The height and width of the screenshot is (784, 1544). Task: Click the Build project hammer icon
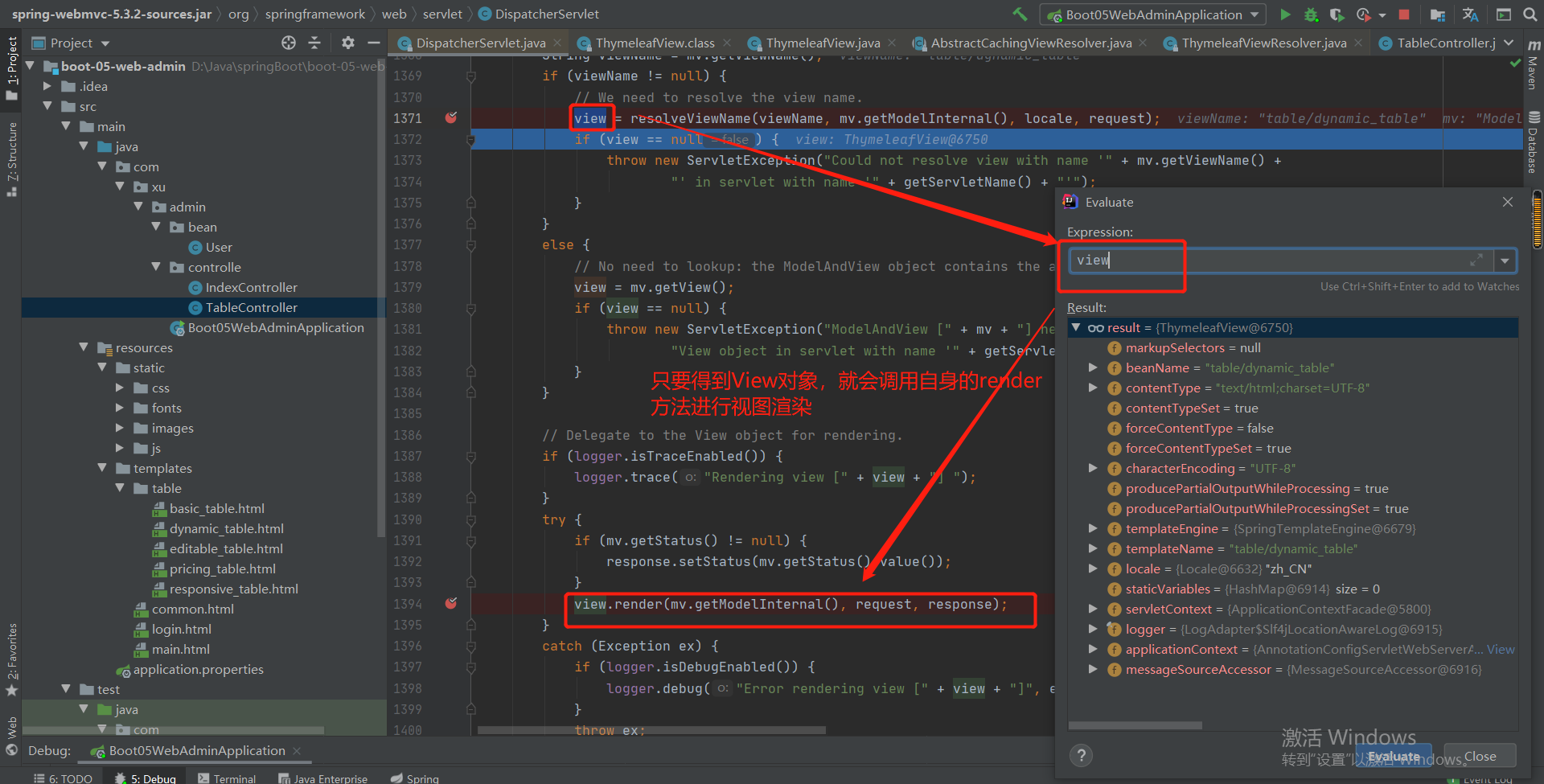[x=1020, y=14]
